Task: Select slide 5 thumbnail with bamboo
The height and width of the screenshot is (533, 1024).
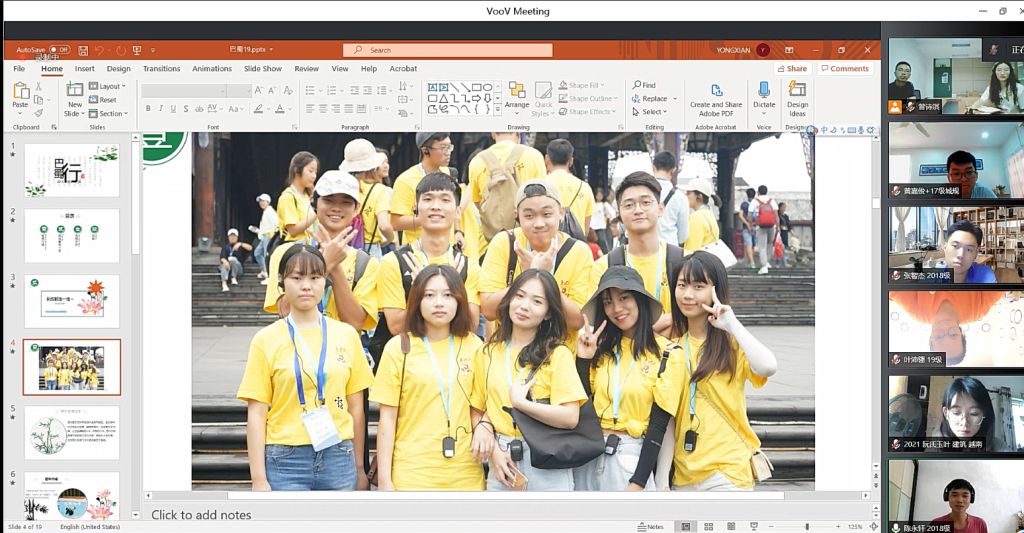Action: click(x=72, y=432)
